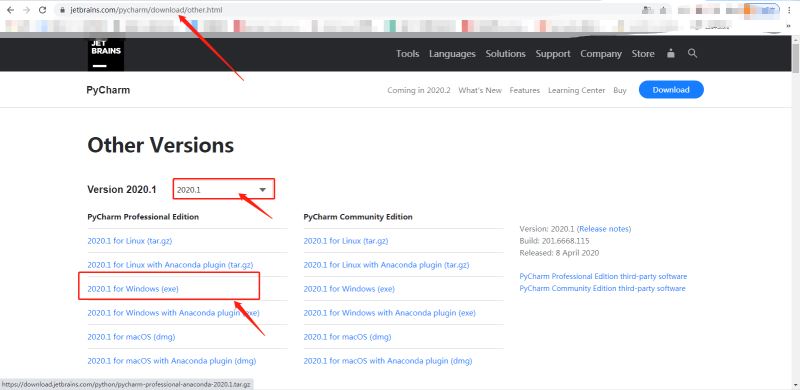The image size is (800, 390).
Task: Click the PyCharm Professional Edition heading
Action: click(143, 217)
